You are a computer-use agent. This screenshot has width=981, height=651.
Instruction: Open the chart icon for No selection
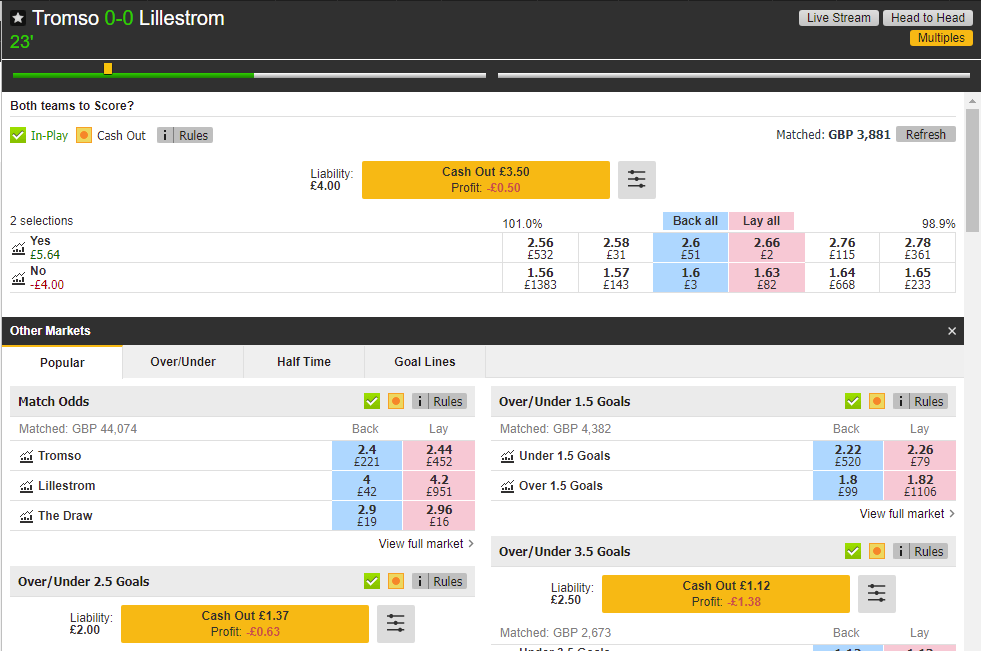[x=19, y=278]
